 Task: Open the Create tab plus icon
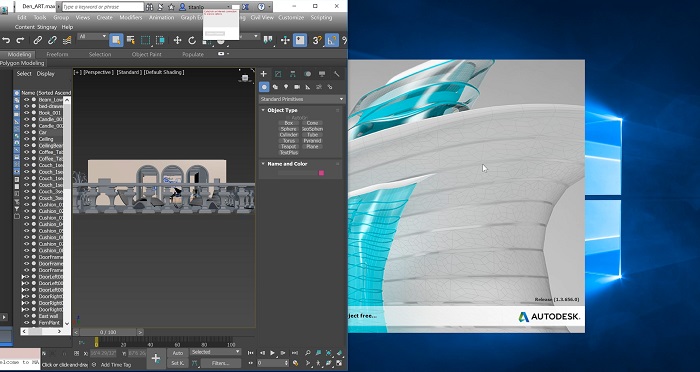[263, 74]
